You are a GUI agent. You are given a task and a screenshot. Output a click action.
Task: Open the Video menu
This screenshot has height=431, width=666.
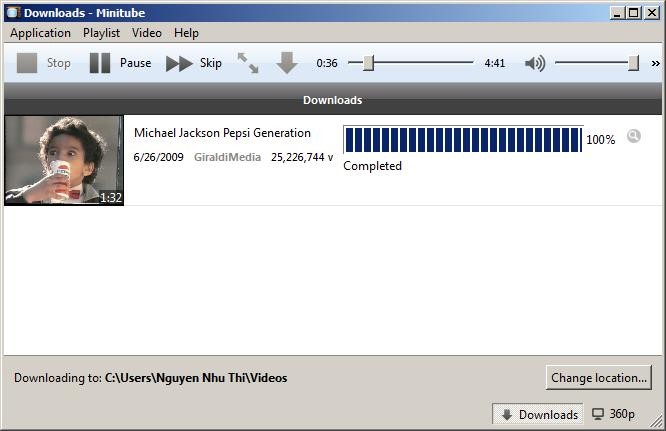click(x=146, y=33)
